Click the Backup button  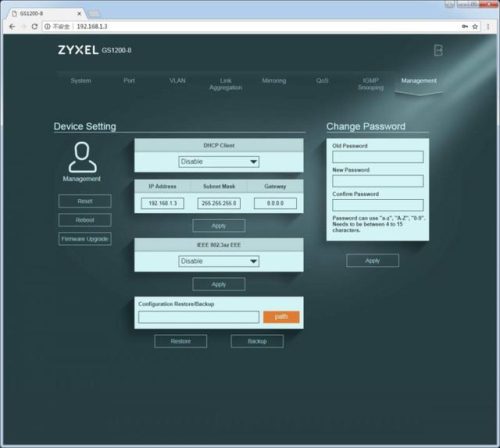click(x=257, y=341)
